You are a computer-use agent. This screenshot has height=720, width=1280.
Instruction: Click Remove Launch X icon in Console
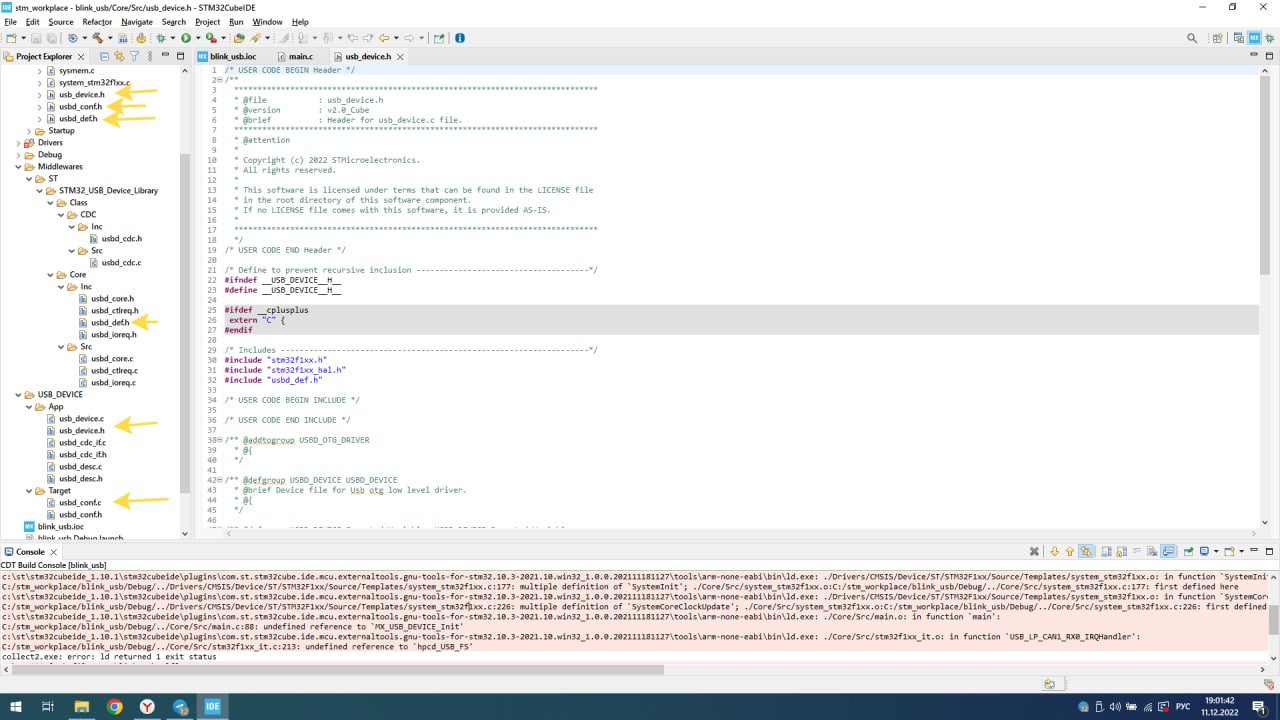click(1034, 551)
